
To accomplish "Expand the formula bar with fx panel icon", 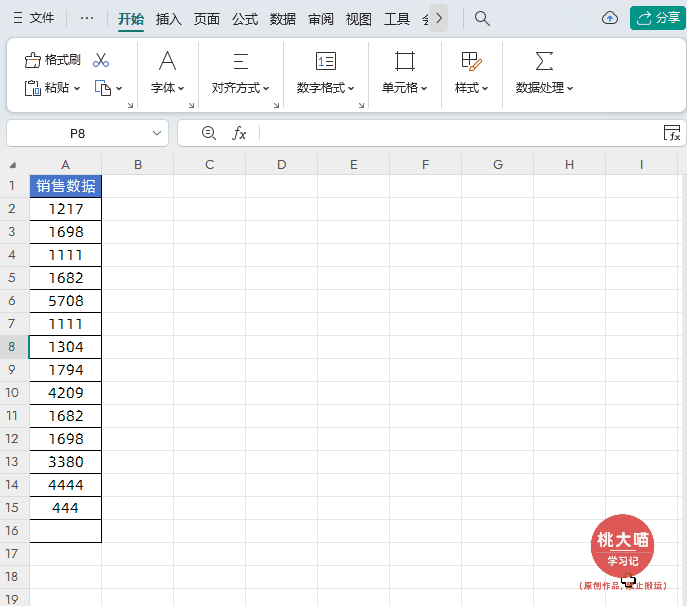I will point(672,133).
